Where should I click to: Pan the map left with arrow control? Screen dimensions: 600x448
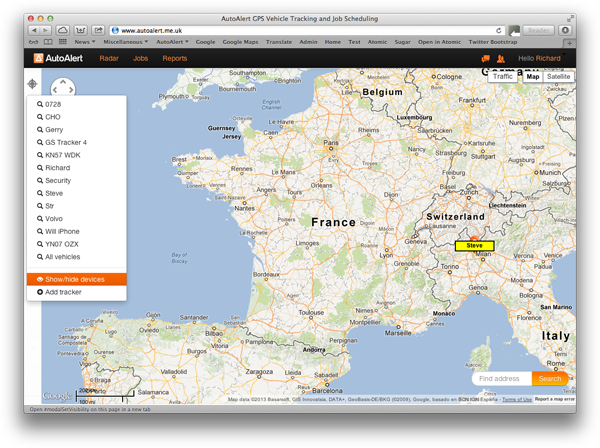(x=55, y=90)
